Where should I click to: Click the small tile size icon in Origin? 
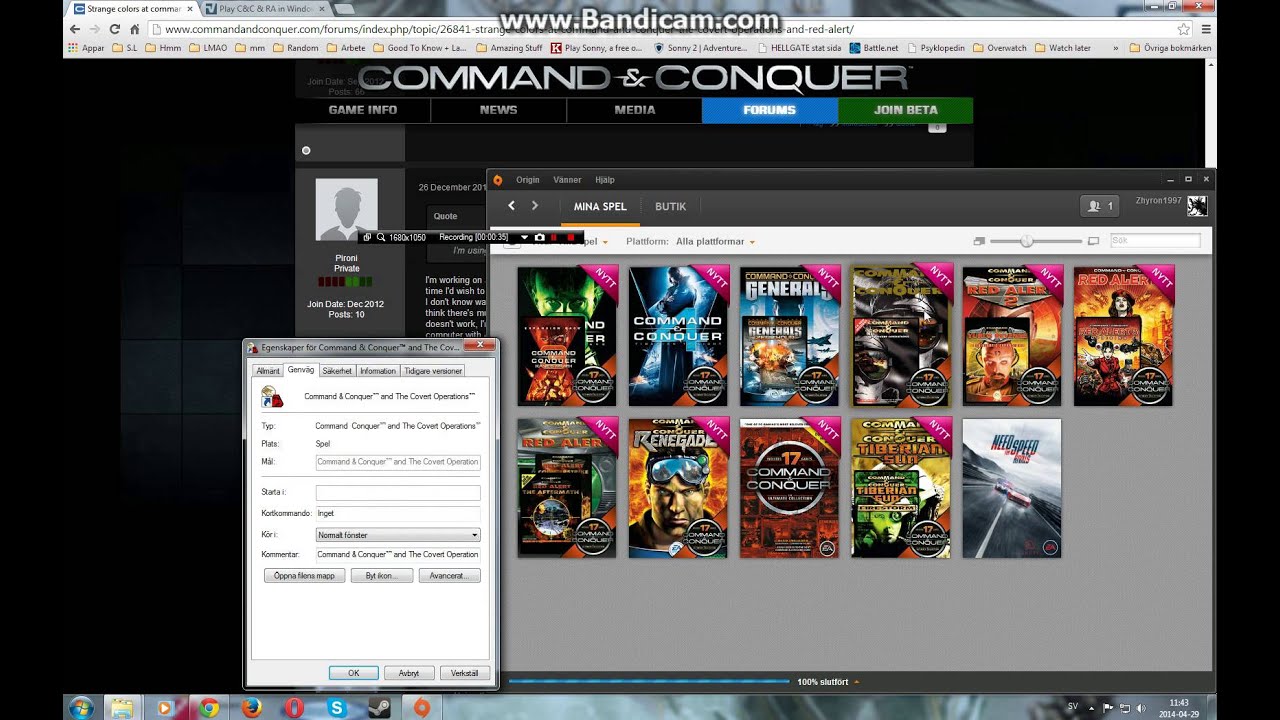(x=979, y=241)
